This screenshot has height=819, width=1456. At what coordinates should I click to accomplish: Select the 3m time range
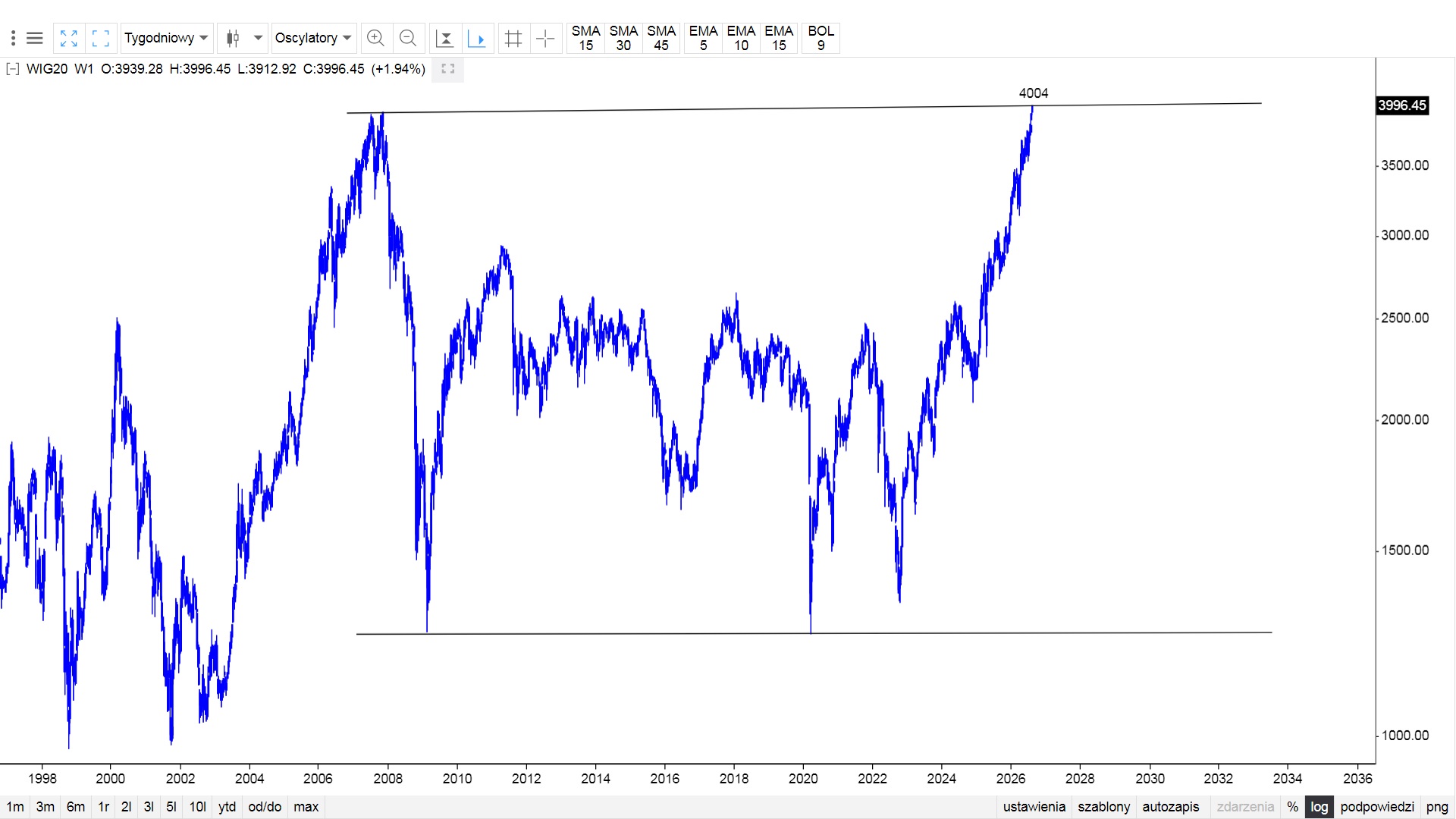tap(45, 807)
